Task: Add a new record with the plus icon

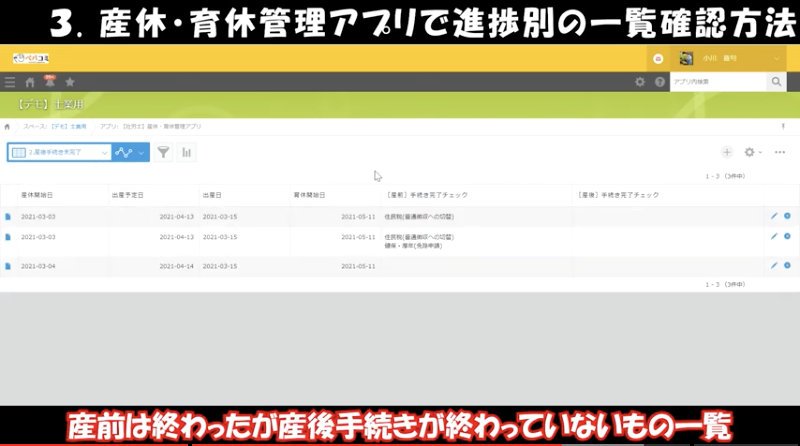Action: click(727, 152)
